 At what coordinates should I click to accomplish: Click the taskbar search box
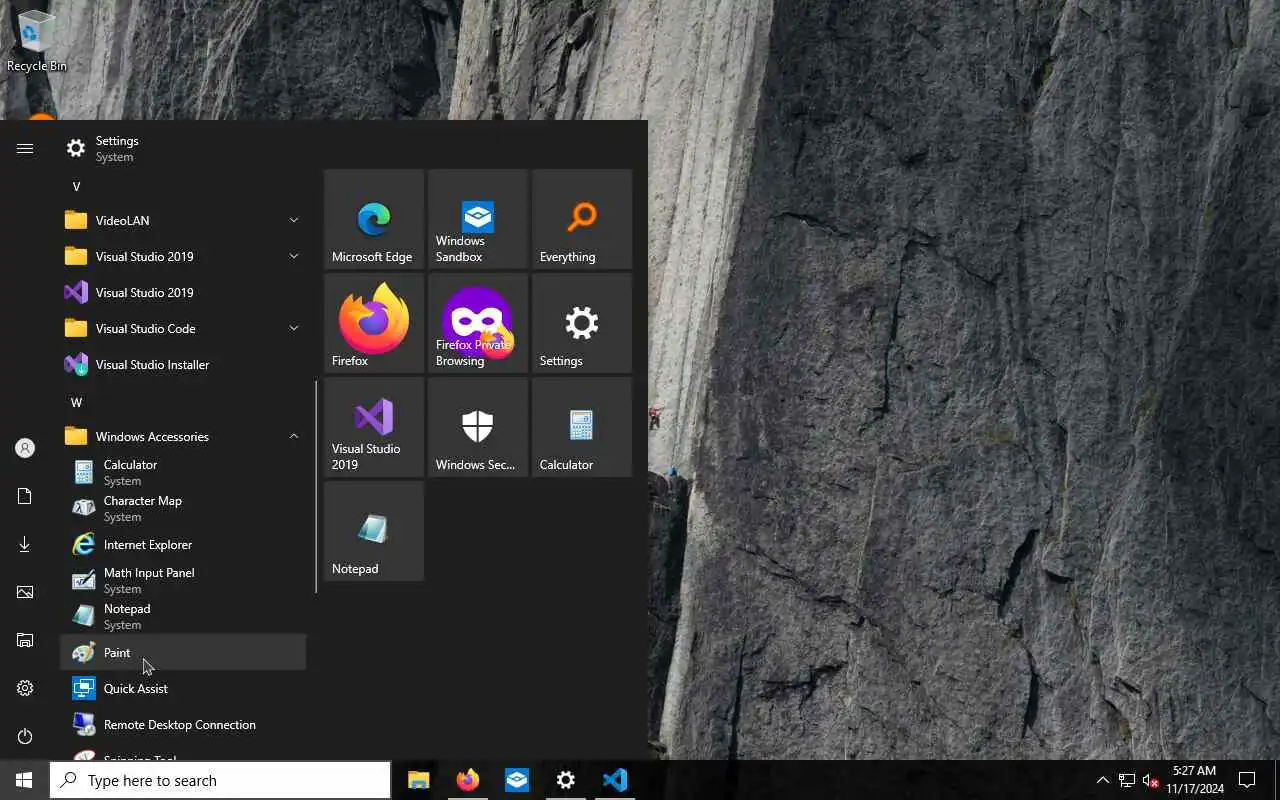(x=220, y=780)
